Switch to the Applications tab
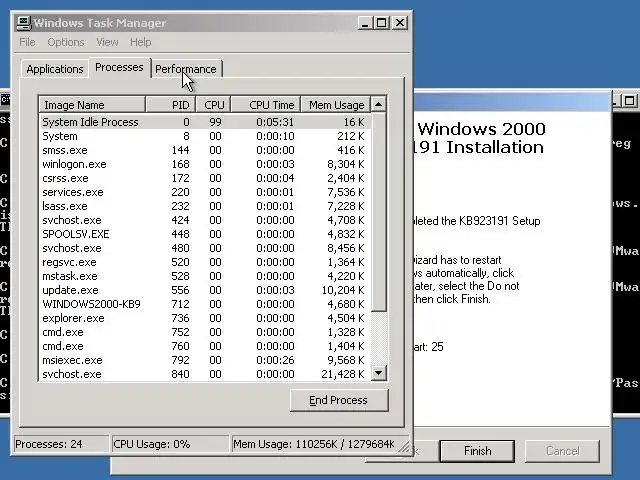 55,69
